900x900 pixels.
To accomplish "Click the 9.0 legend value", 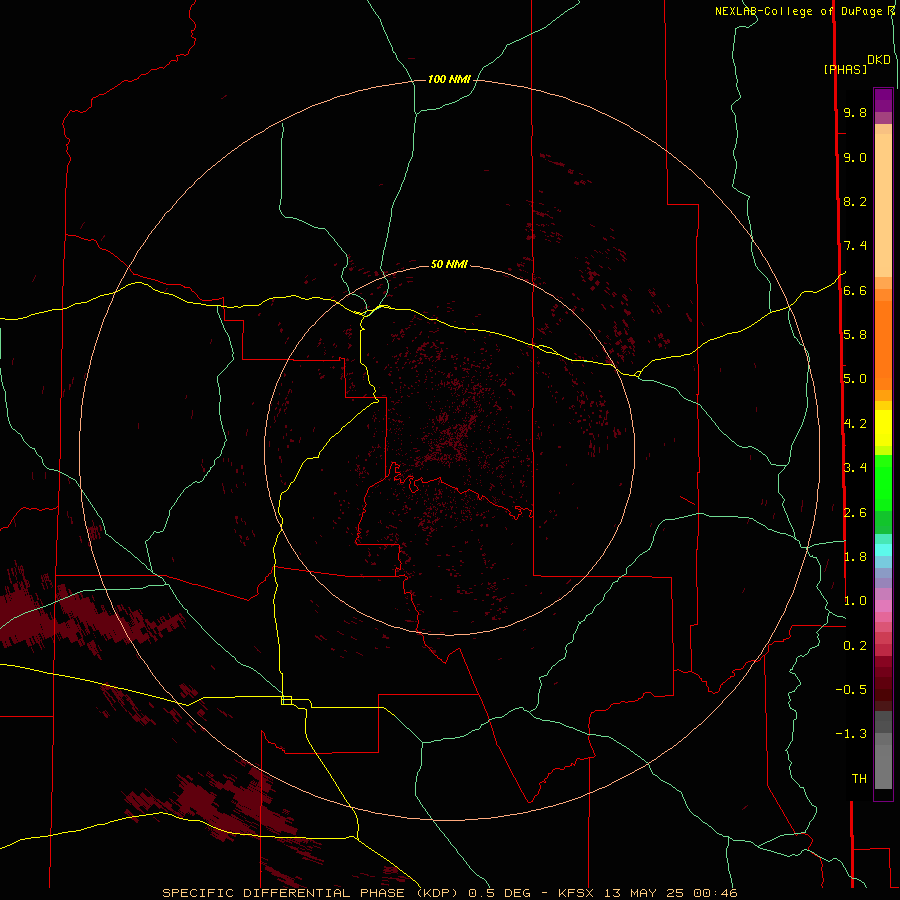I will [855, 157].
